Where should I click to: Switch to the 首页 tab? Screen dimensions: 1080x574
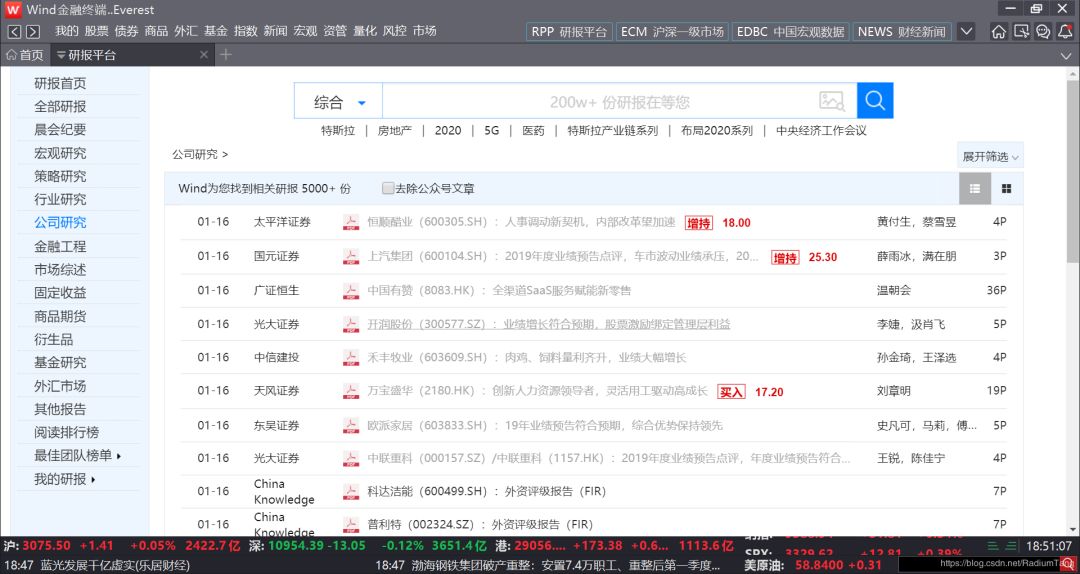25,55
